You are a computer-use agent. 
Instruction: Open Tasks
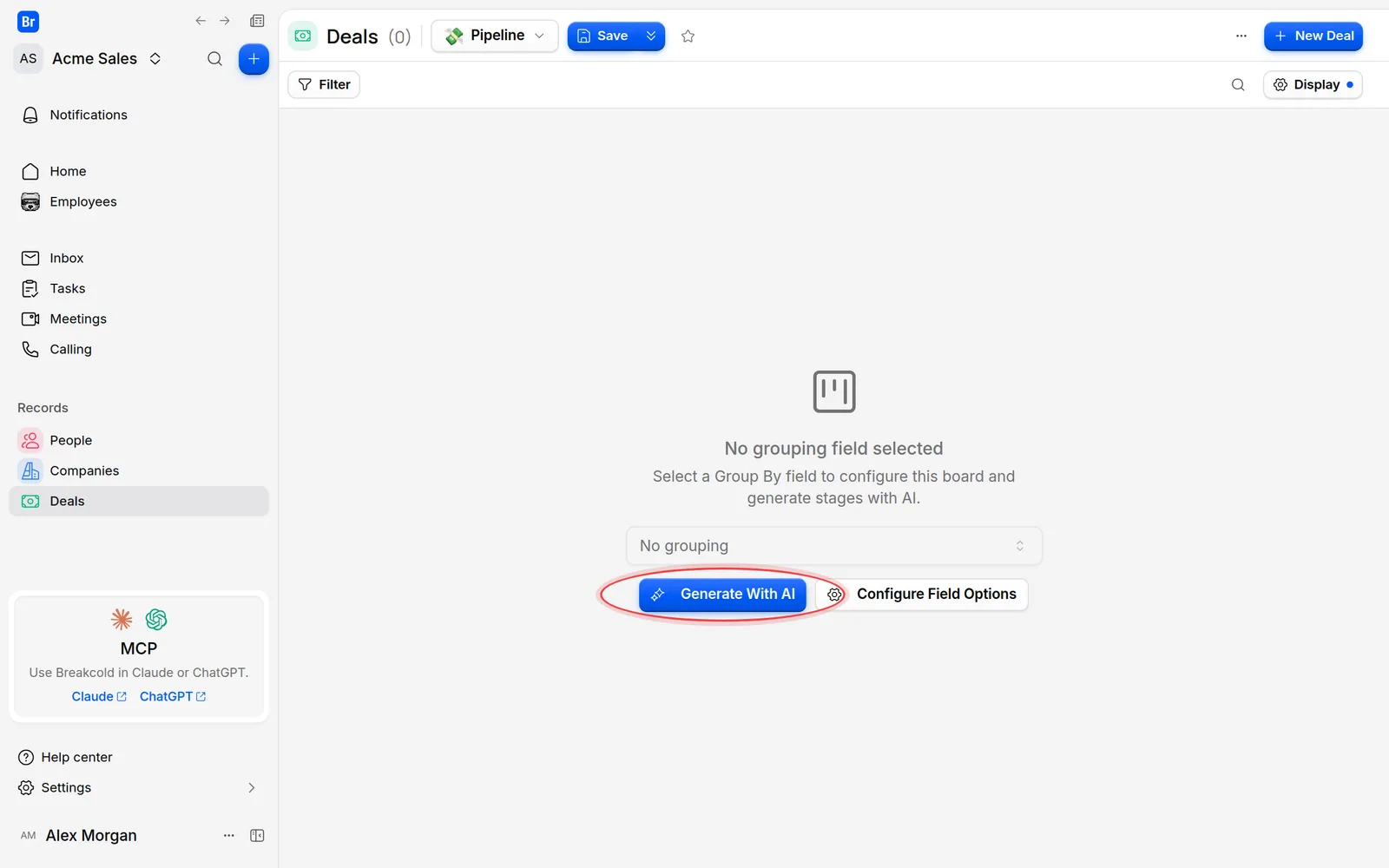pyautogui.click(x=139, y=288)
